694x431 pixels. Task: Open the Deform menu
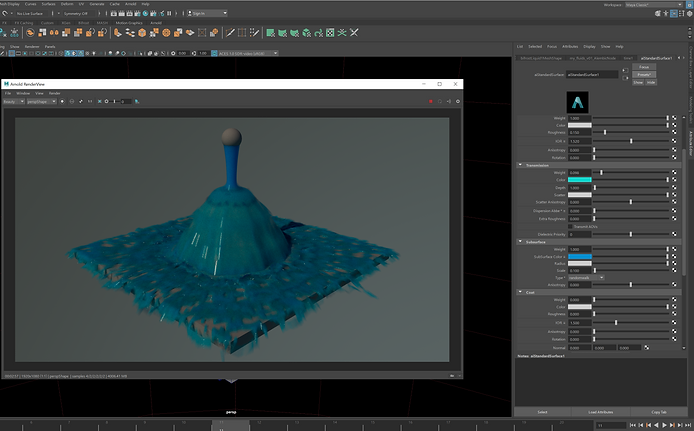click(67, 4)
